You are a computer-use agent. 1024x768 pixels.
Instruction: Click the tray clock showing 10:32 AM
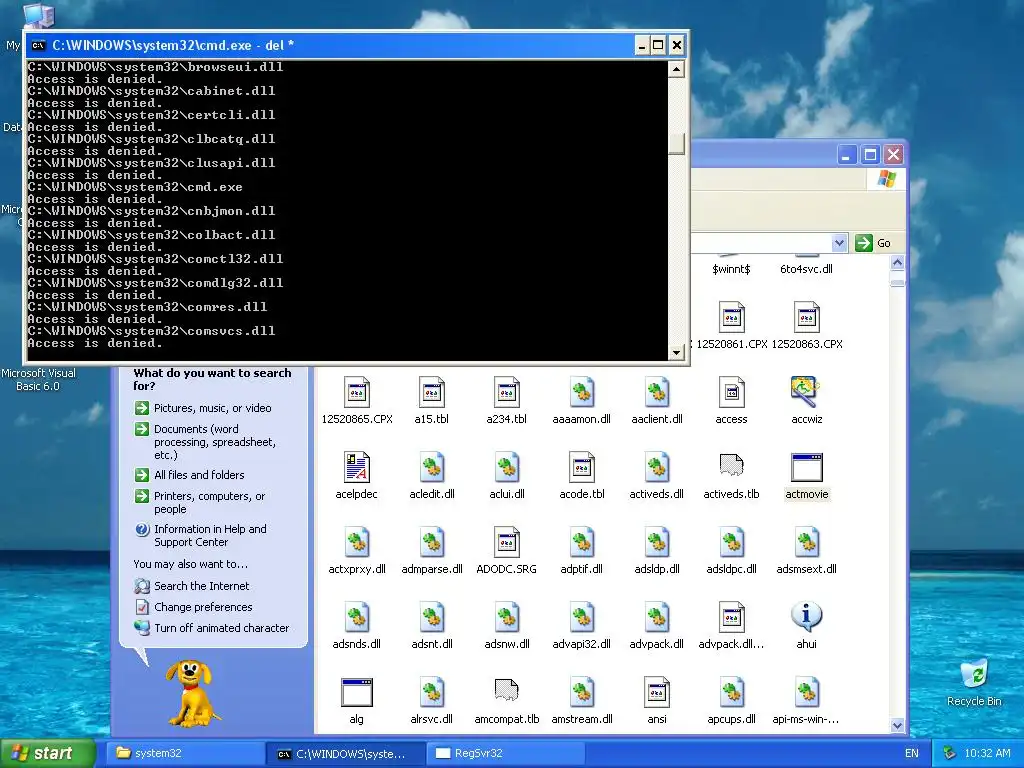pos(987,753)
